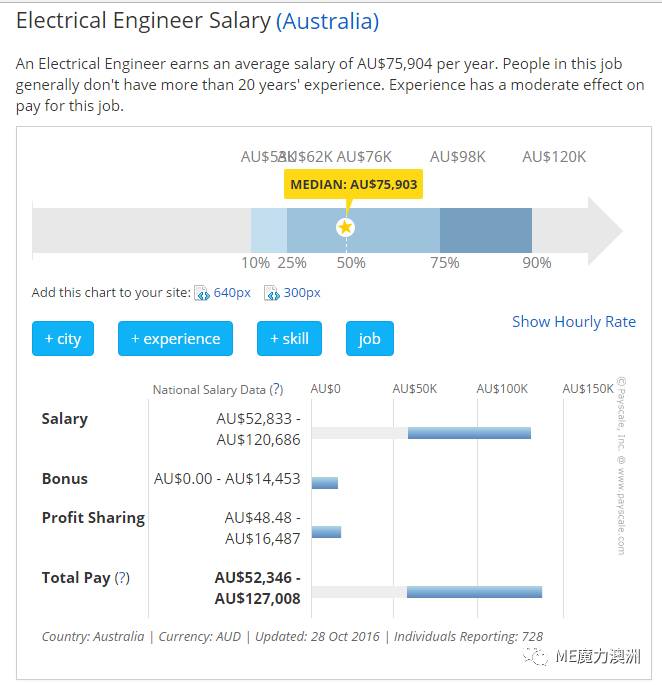This screenshot has height=685, width=662.
Task: Click the dark blue 75% to 90% segment
Action: click(485, 229)
